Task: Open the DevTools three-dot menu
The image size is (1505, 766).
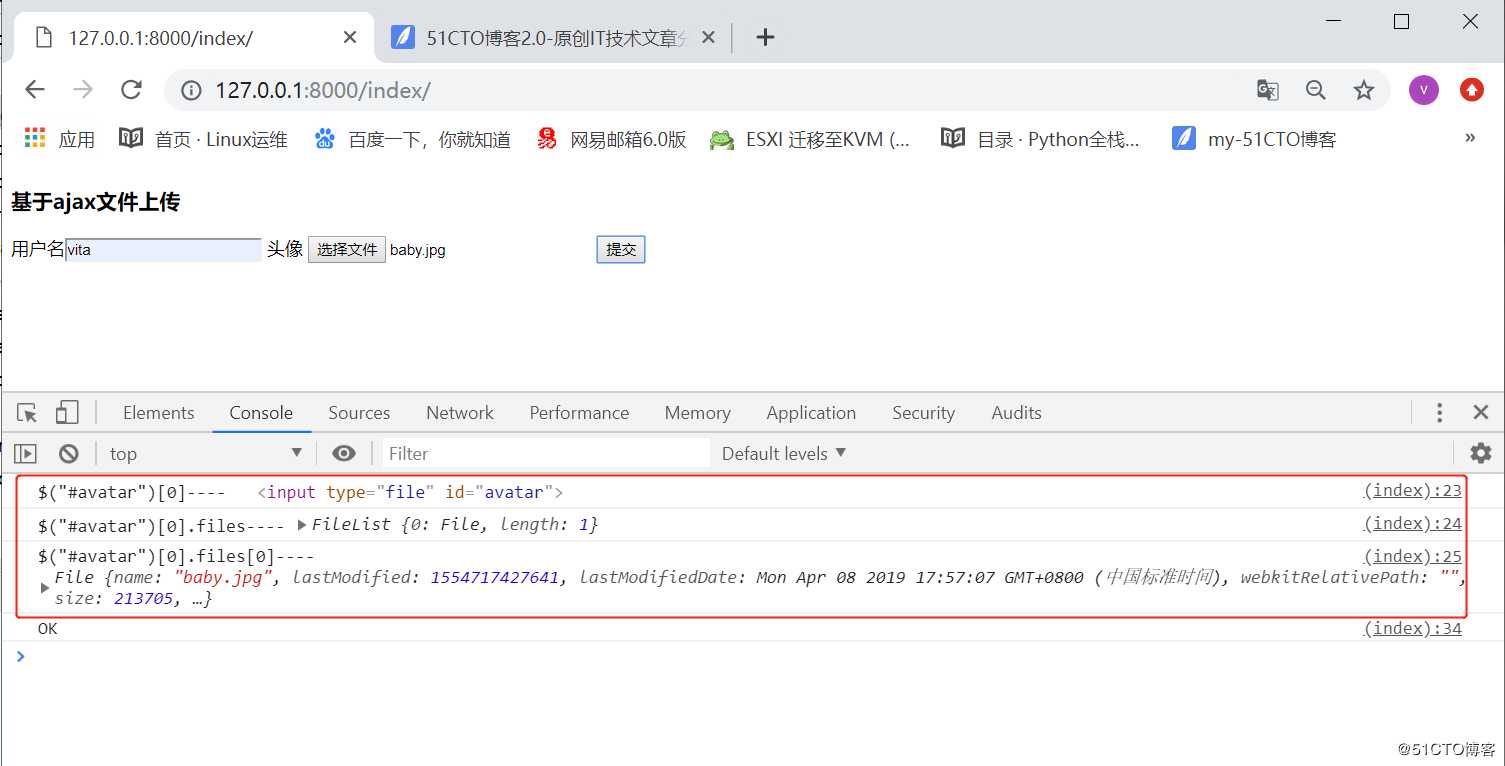Action: [x=1439, y=413]
